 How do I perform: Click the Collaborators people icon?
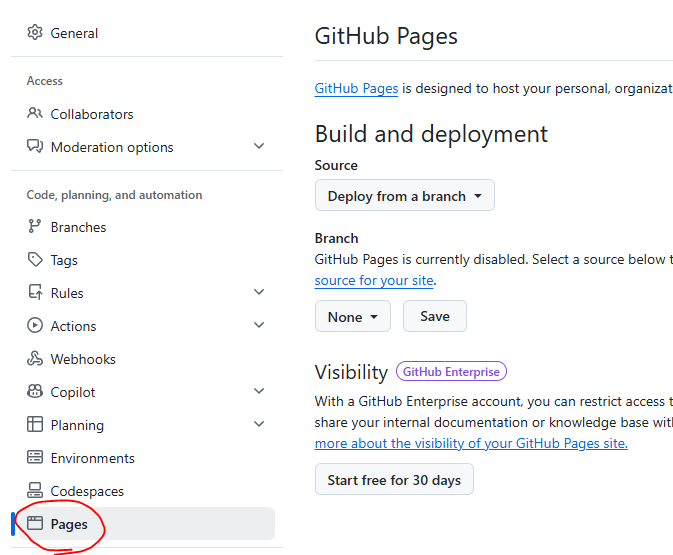[x=35, y=113]
